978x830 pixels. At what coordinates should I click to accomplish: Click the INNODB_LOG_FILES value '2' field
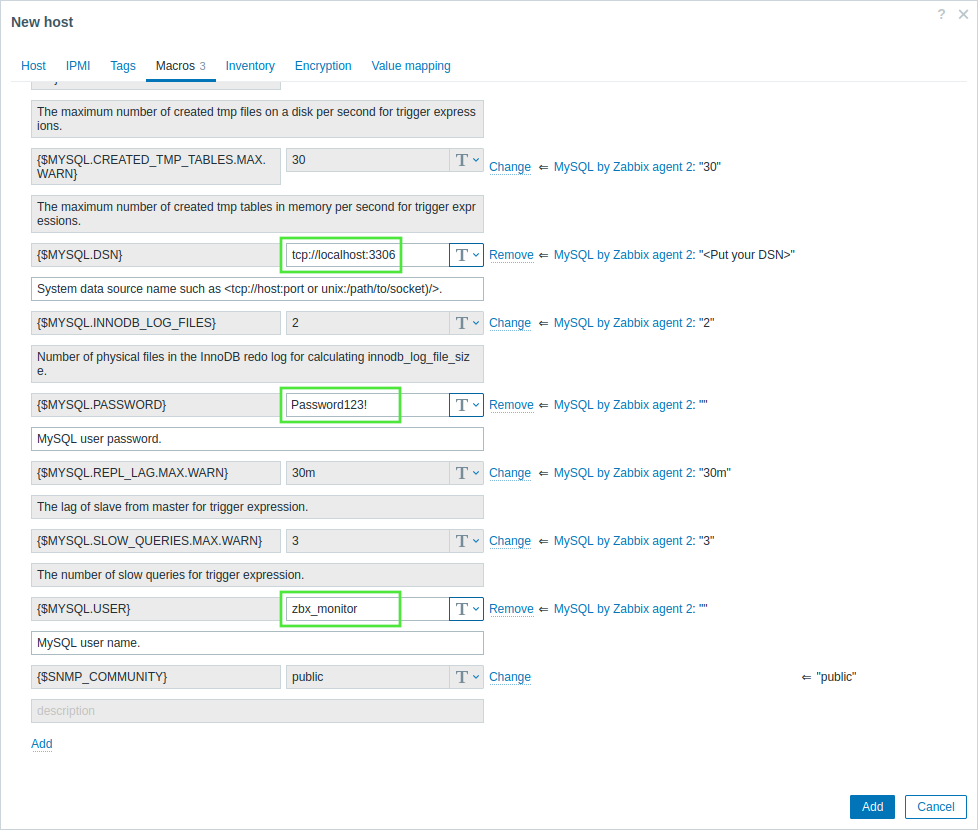coord(367,322)
